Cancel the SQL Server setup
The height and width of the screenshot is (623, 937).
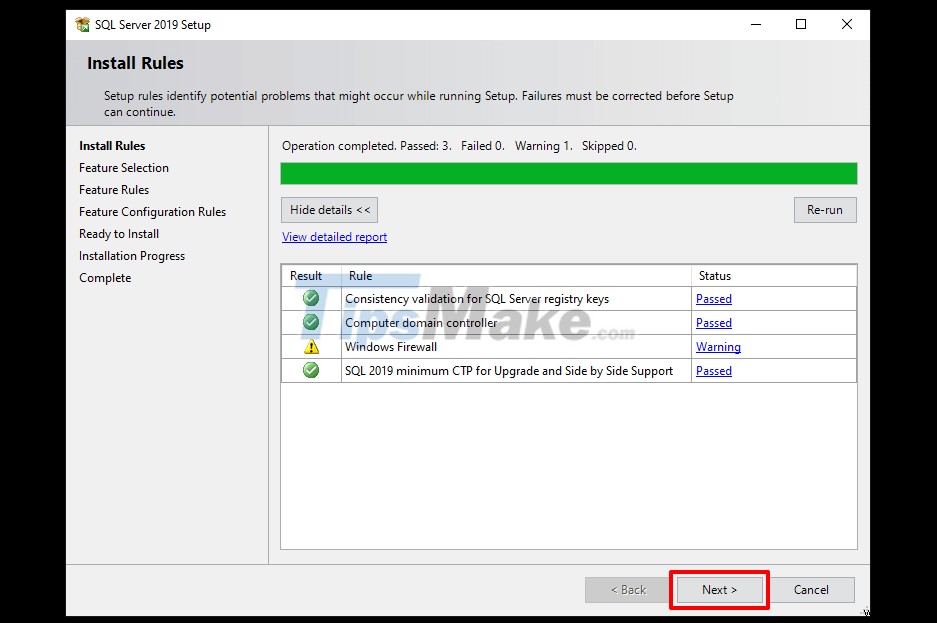point(812,589)
